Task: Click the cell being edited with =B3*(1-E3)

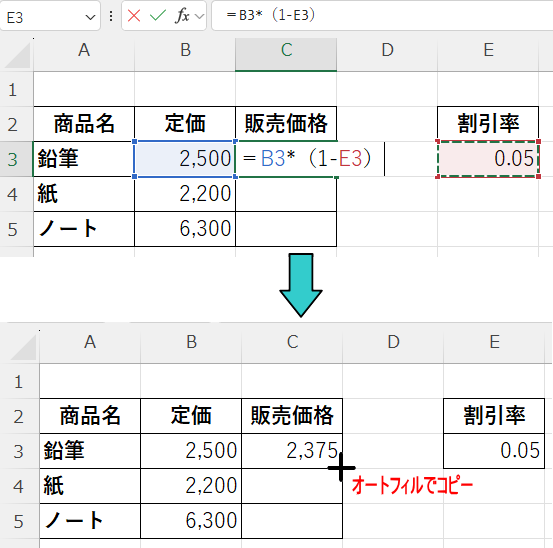Action: pos(286,159)
